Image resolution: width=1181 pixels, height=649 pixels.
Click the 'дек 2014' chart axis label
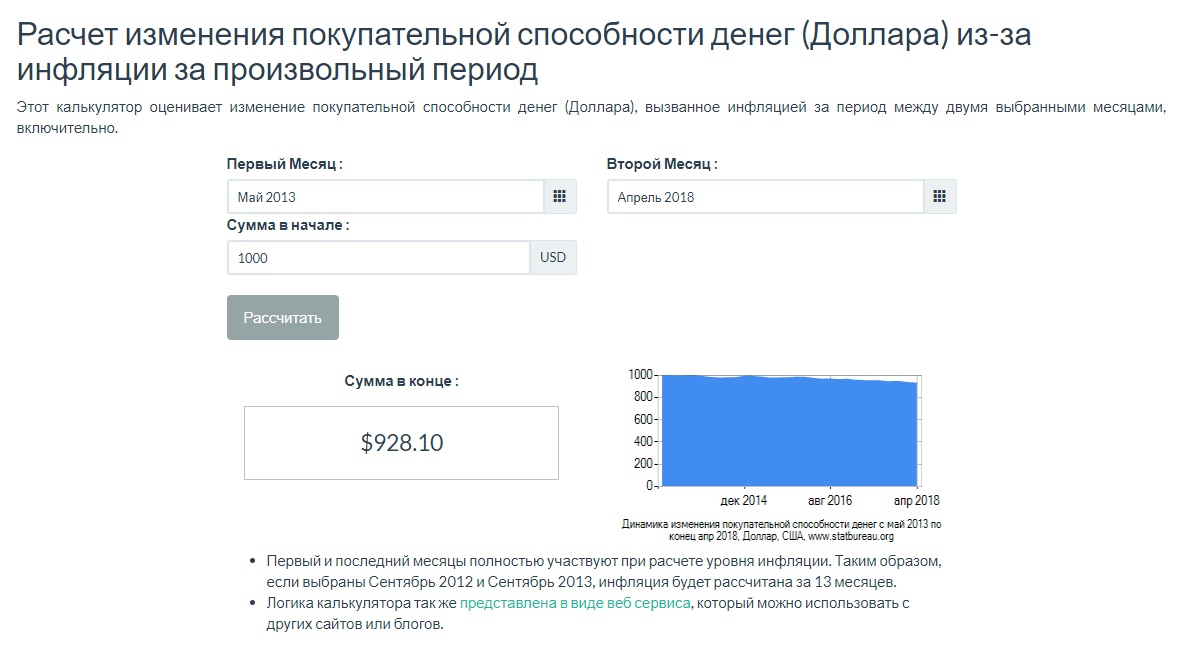click(x=743, y=500)
